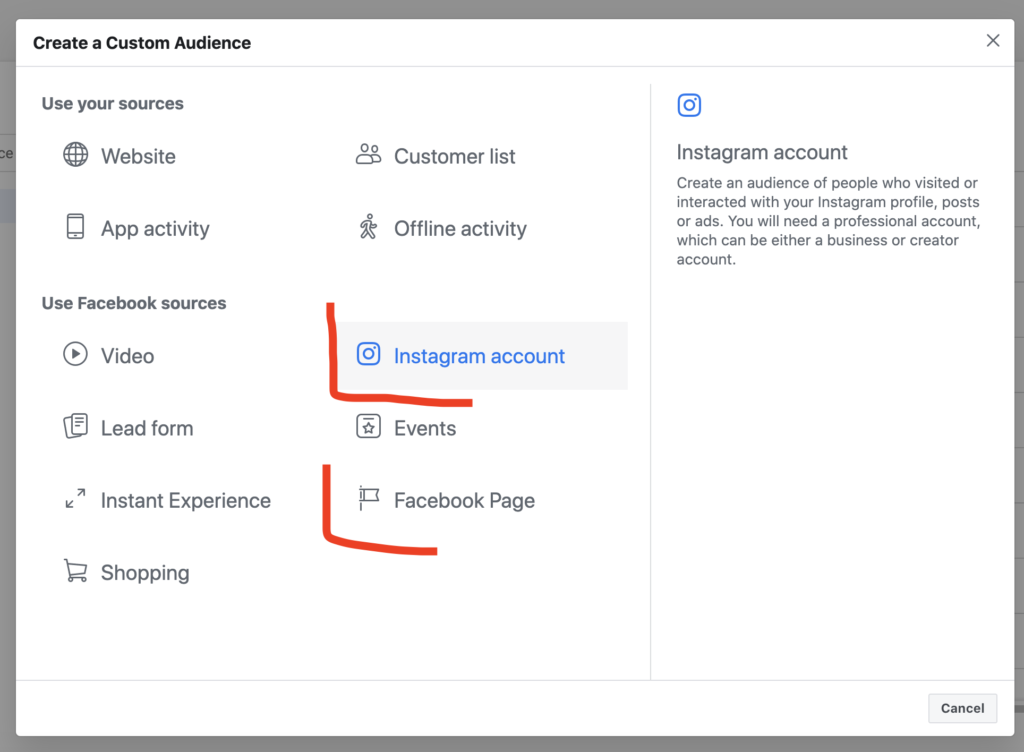
Task: Select the App activity source
Action: point(155,229)
